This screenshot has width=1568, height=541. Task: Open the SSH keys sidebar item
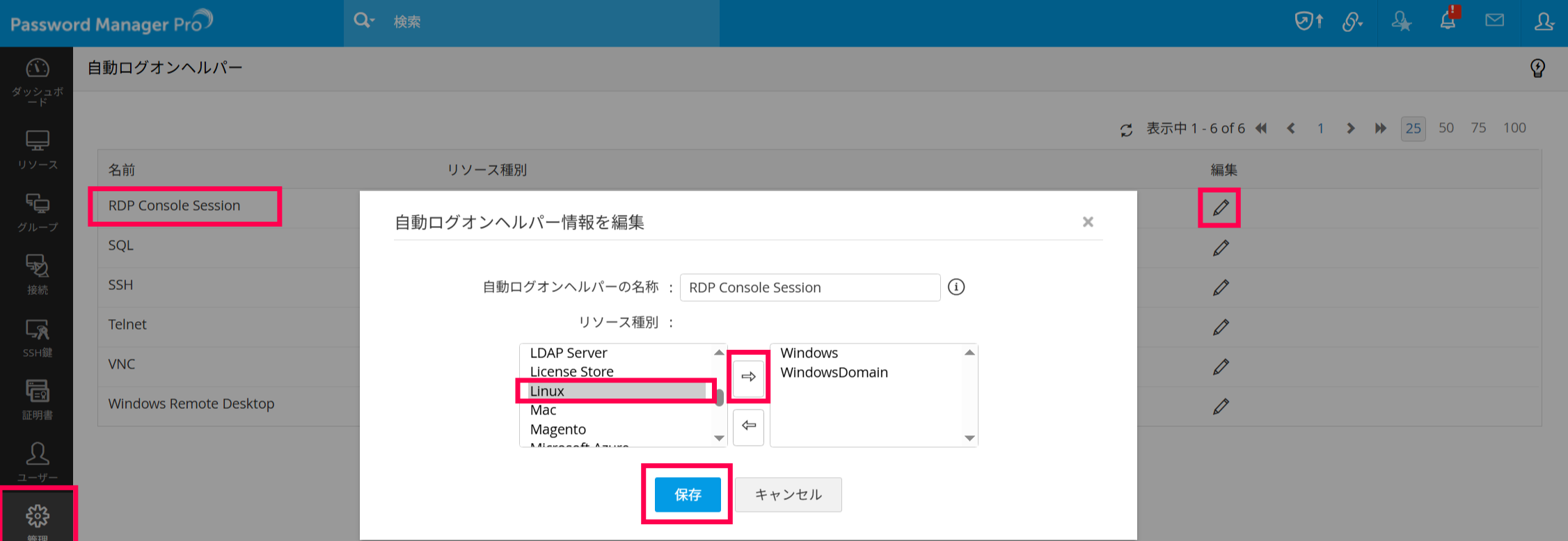point(37,338)
